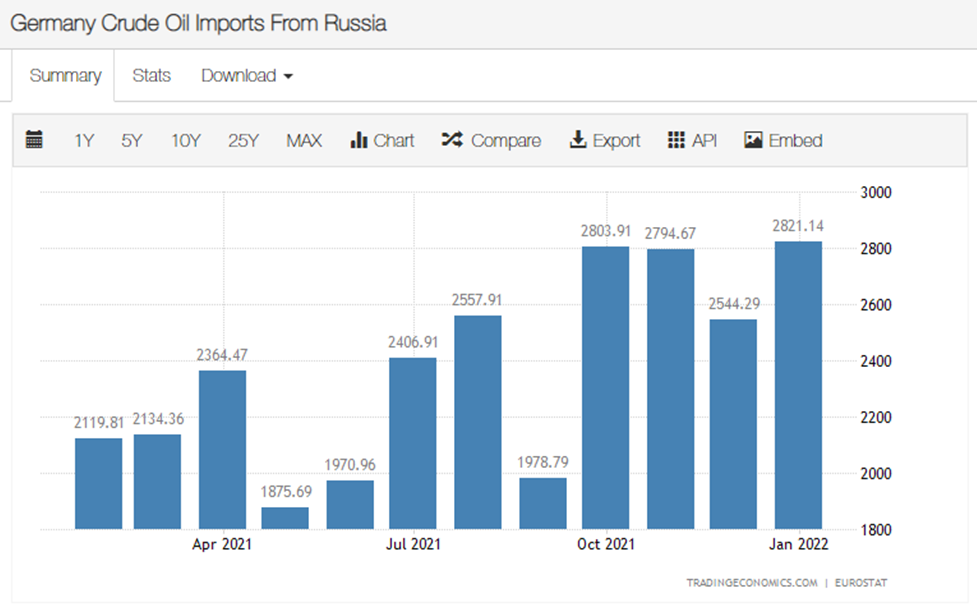
Task: Select the Oct 2021 bar valued 2803.91
Action: (x=606, y=388)
